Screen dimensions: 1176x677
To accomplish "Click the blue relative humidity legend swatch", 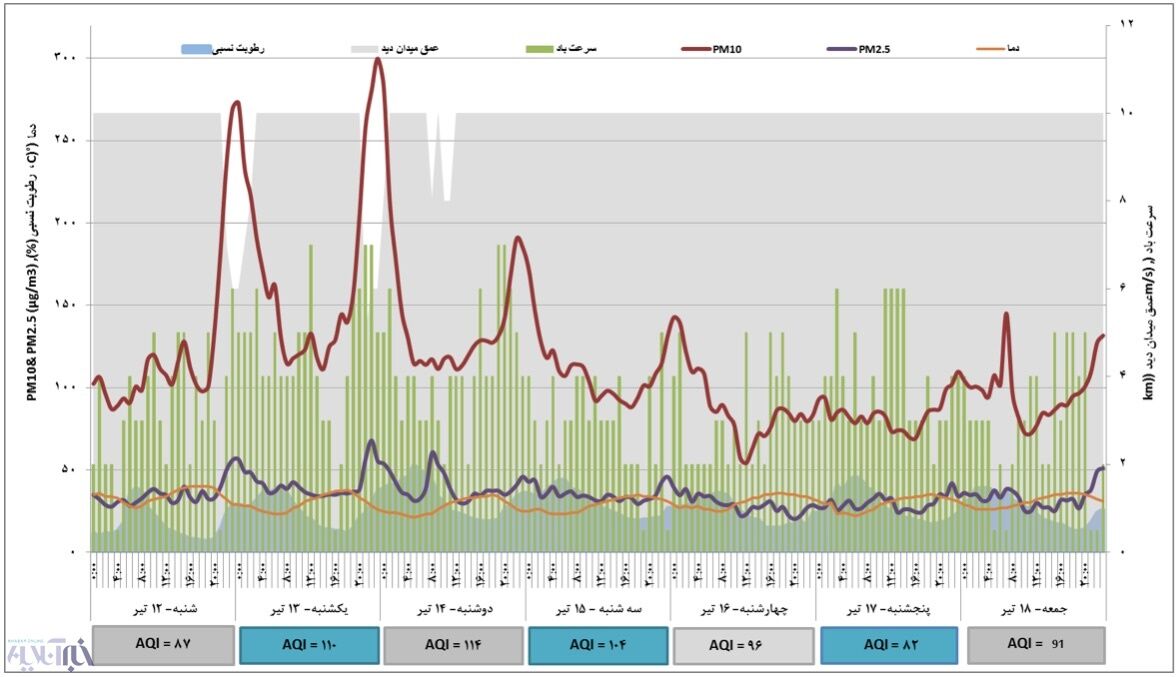I will click(x=196, y=49).
